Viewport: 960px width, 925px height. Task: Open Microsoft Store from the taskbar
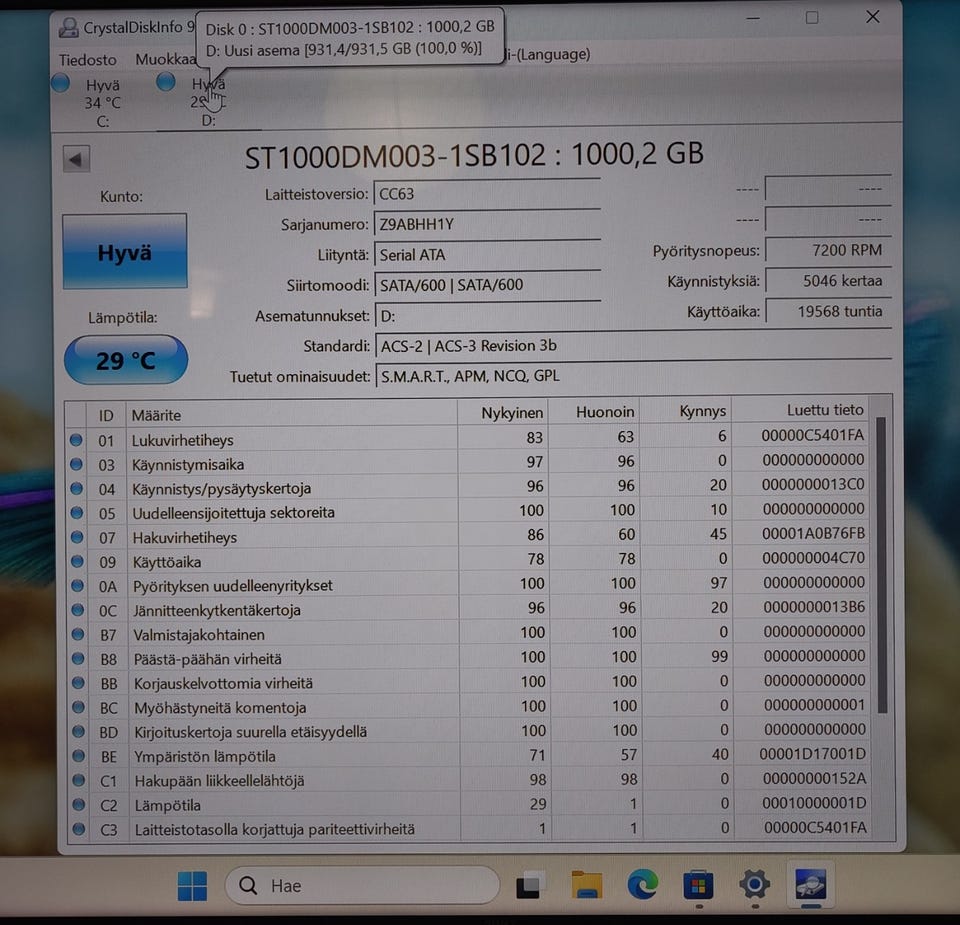[x=698, y=885]
